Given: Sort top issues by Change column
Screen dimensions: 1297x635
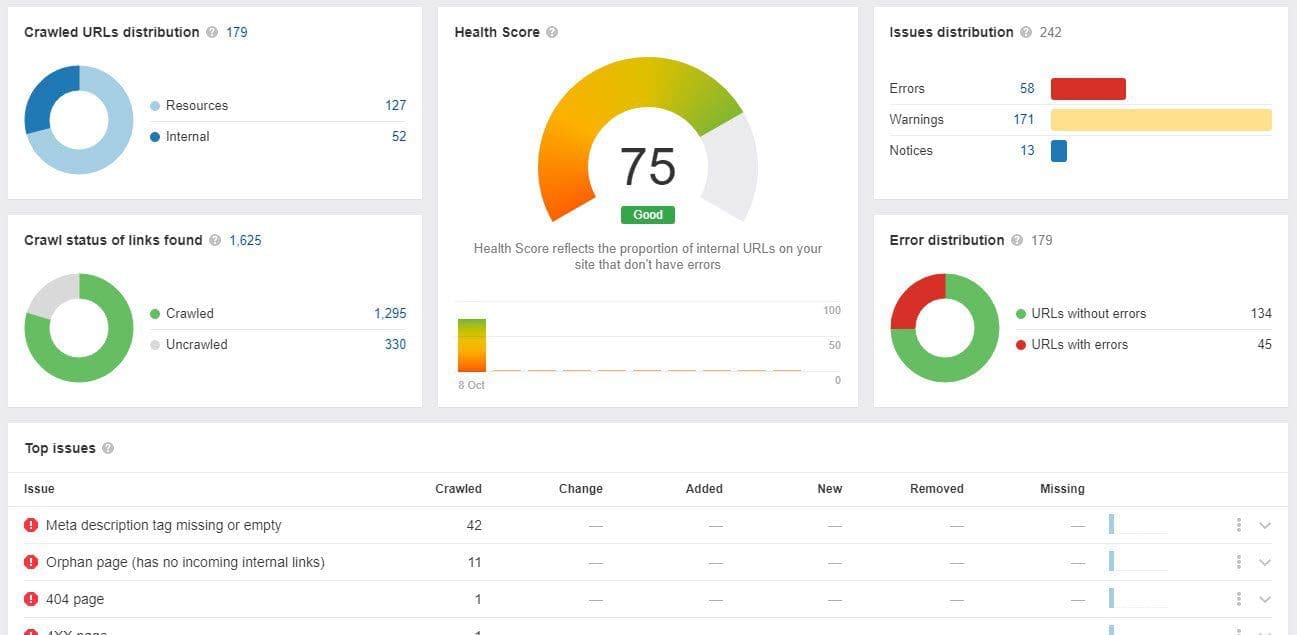Looking at the screenshot, I should [x=581, y=489].
